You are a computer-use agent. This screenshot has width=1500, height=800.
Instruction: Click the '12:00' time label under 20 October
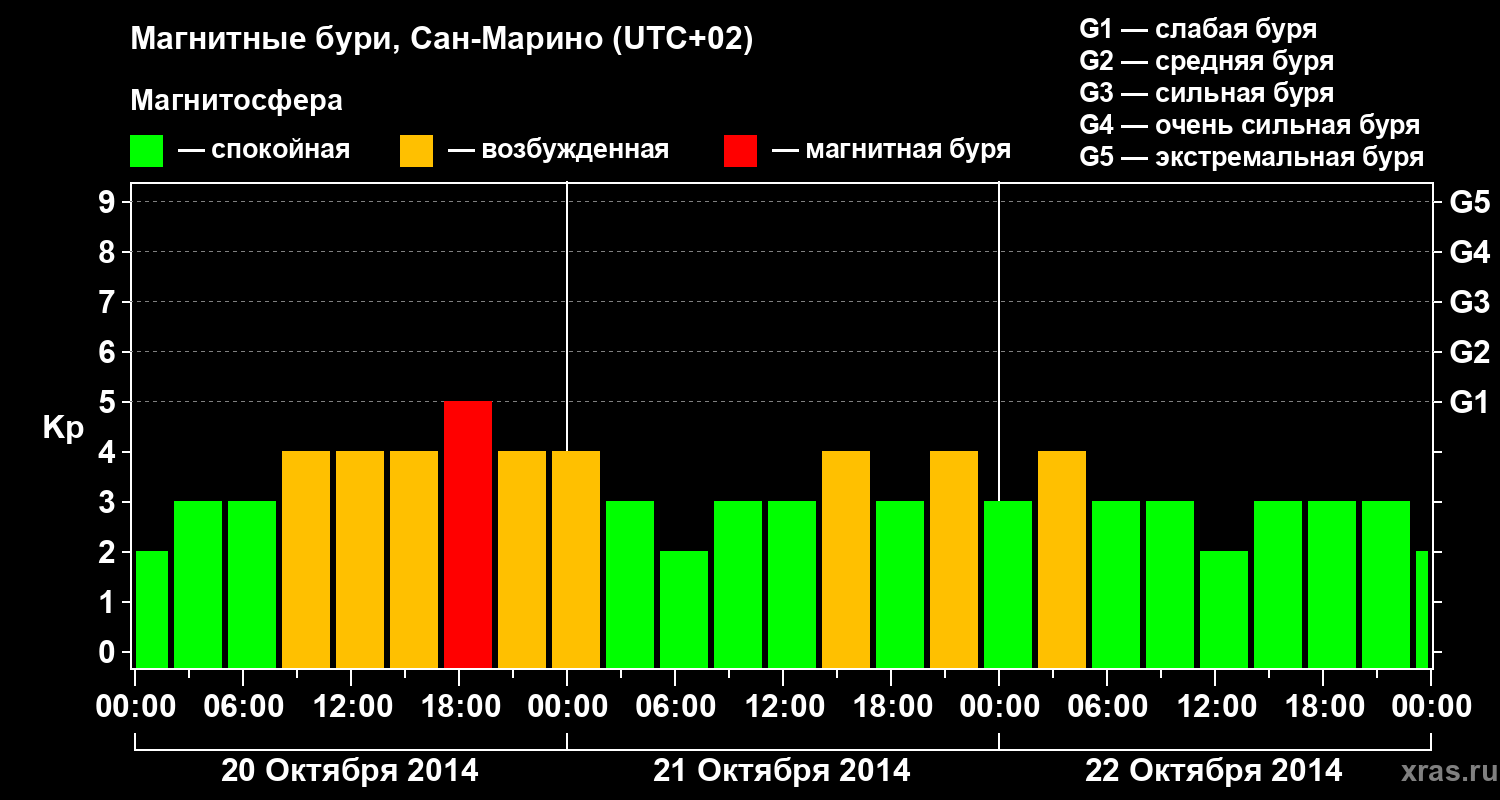coord(351,707)
